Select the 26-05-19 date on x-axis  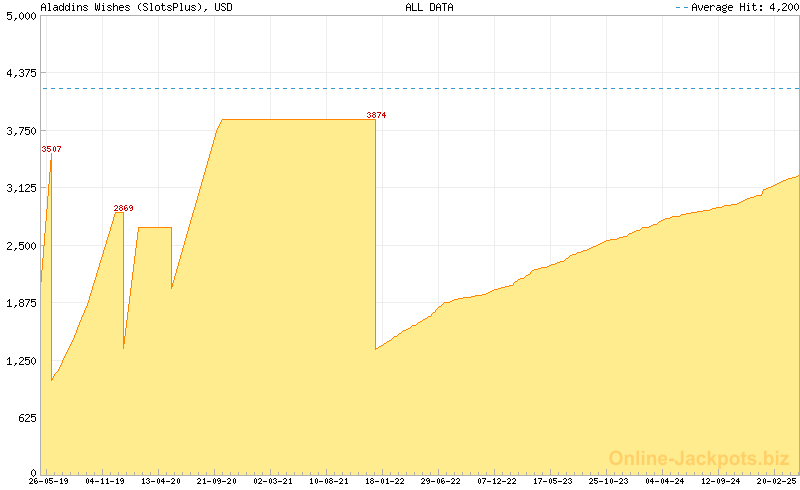pyautogui.click(x=48, y=481)
